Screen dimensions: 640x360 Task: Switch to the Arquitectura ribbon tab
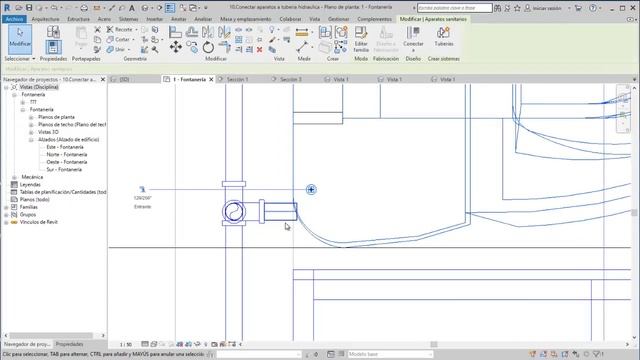(x=46, y=19)
